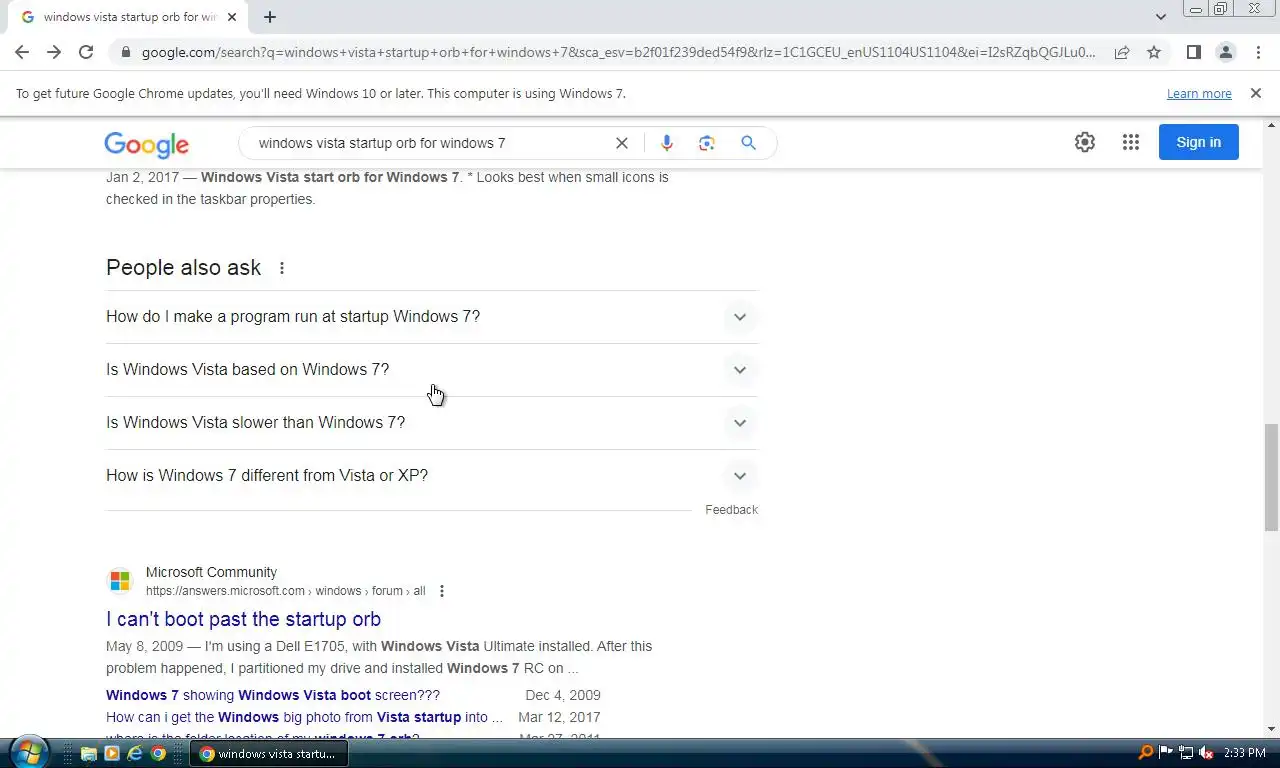Open more options for Microsoft Community result
This screenshot has width=1280, height=768.
pos(442,591)
